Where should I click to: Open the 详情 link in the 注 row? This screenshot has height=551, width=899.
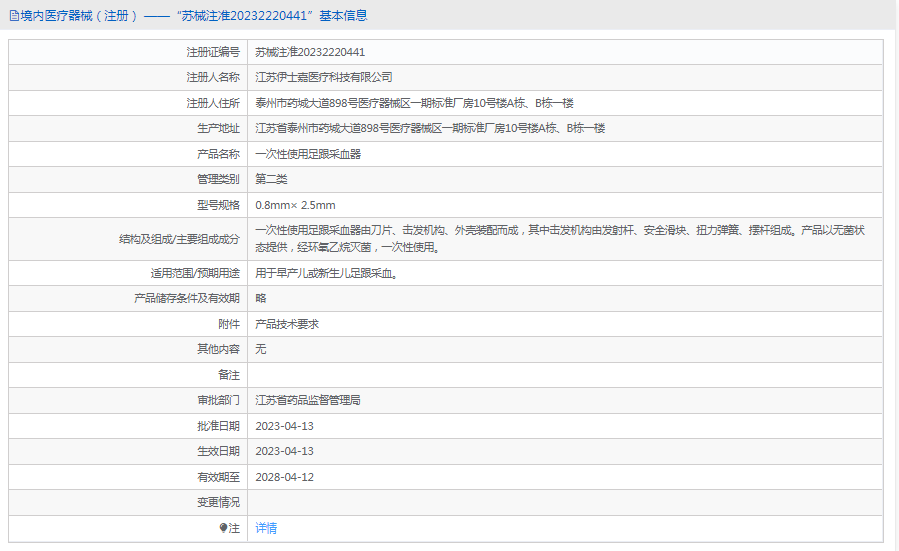pyautogui.click(x=266, y=528)
